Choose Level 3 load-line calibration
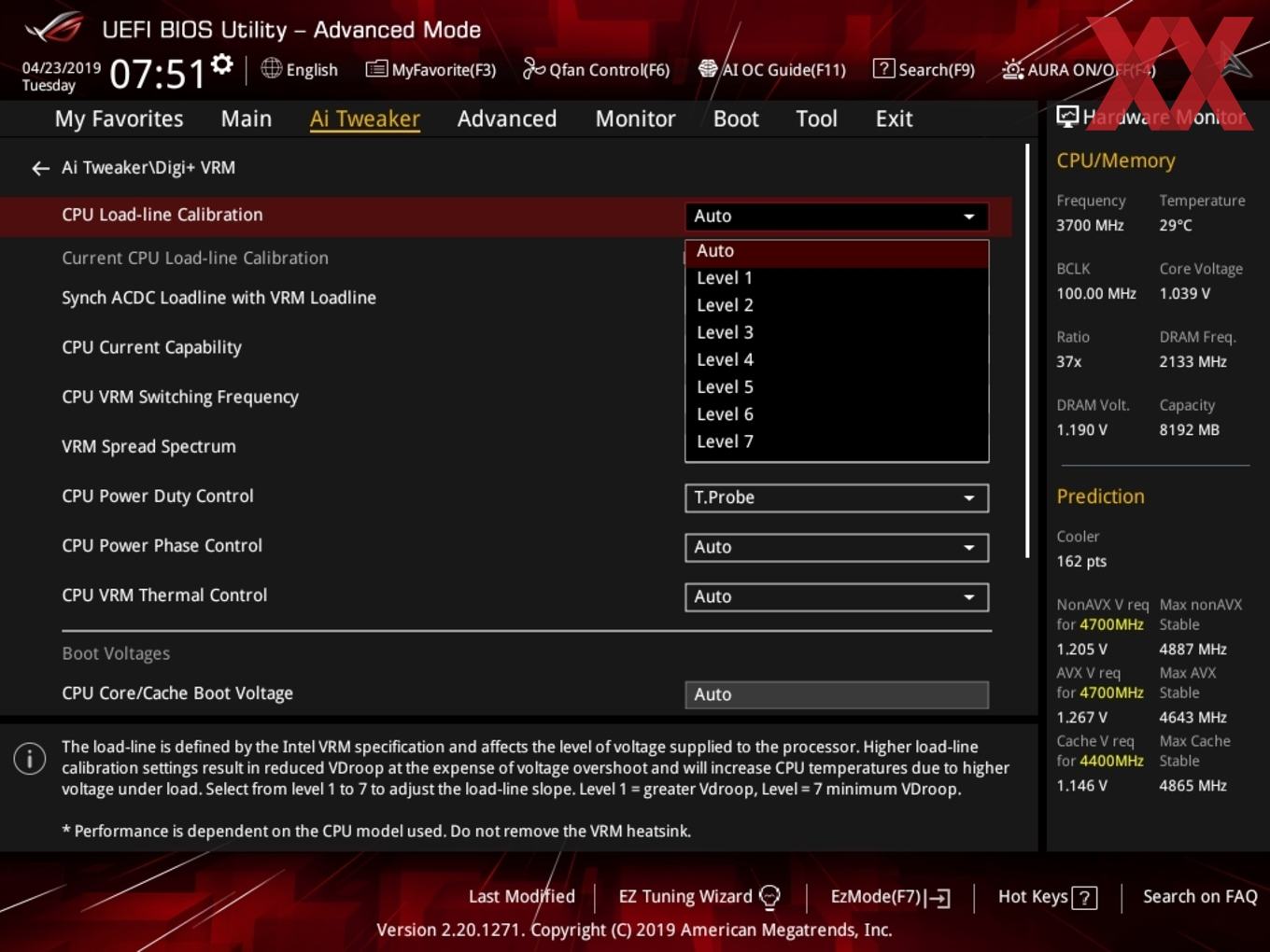The height and width of the screenshot is (952, 1270). point(837,332)
